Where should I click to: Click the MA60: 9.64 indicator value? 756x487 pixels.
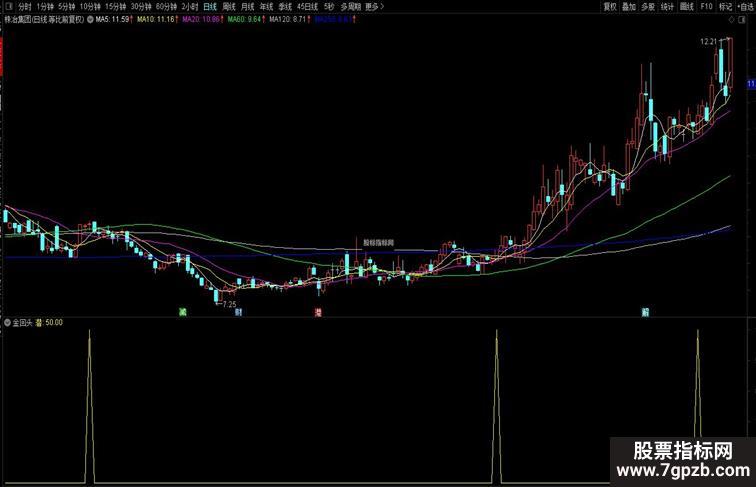point(246,20)
